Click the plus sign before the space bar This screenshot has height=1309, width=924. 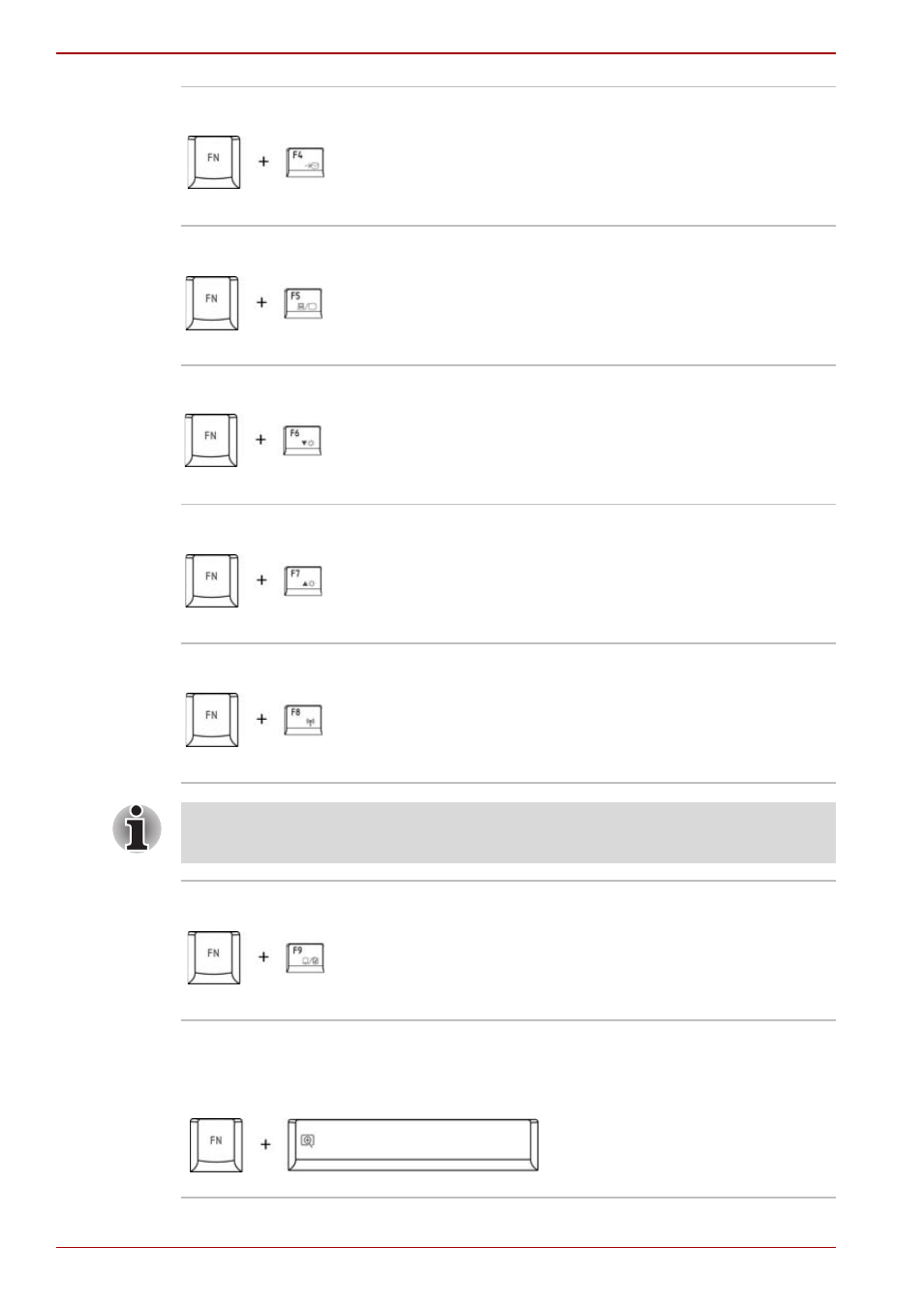(265, 1144)
